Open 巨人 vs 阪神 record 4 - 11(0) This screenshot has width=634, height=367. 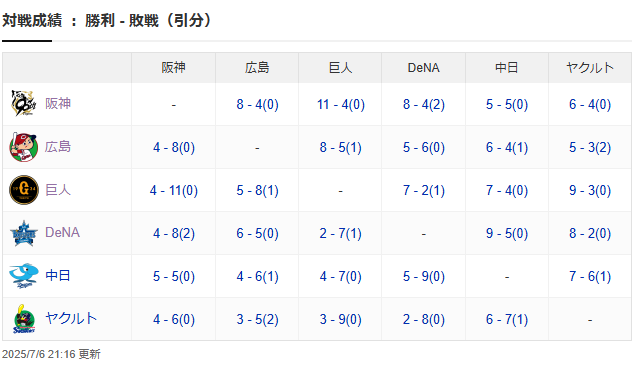click(x=173, y=190)
